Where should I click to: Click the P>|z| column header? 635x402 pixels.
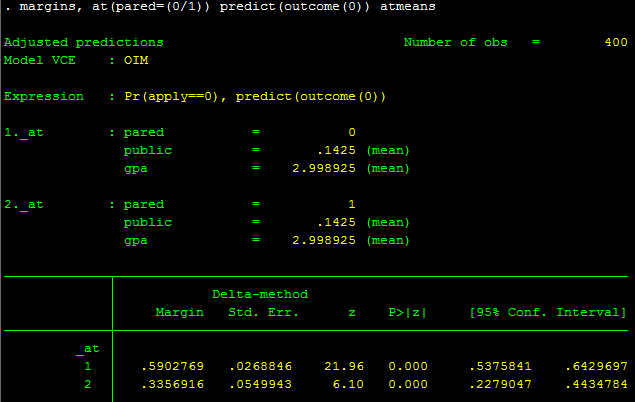[407, 313]
